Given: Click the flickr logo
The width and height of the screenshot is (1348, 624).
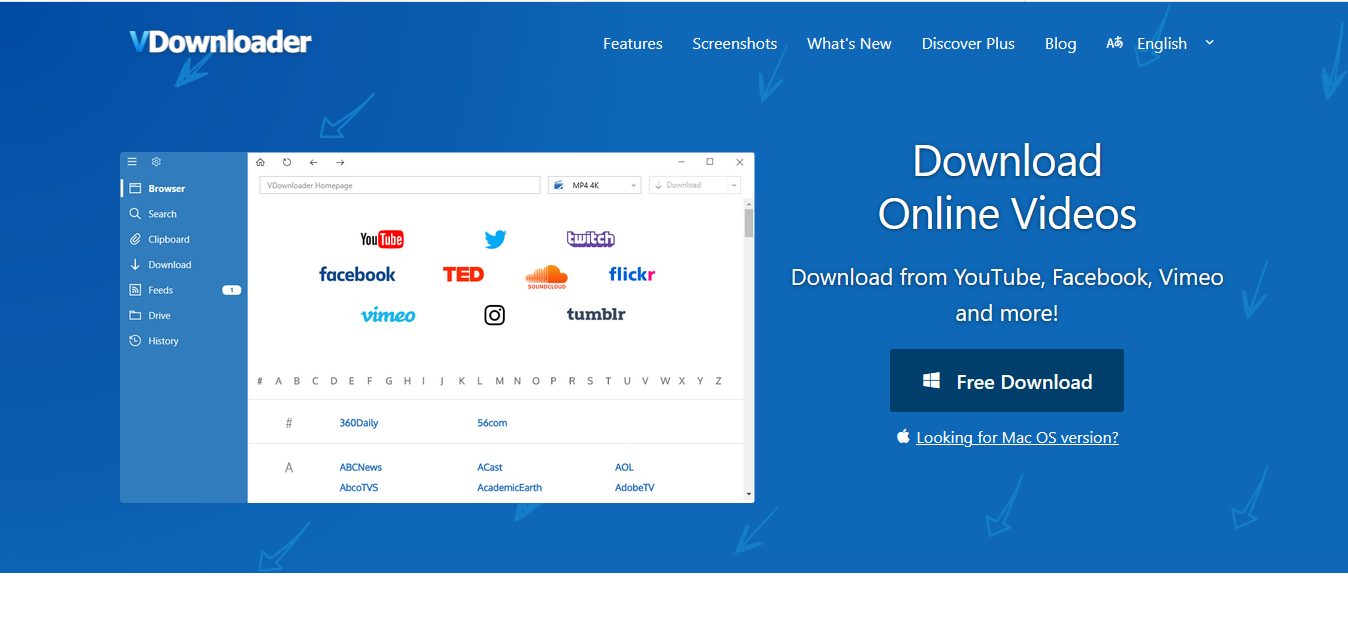Looking at the screenshot, I should click(632, 274).
